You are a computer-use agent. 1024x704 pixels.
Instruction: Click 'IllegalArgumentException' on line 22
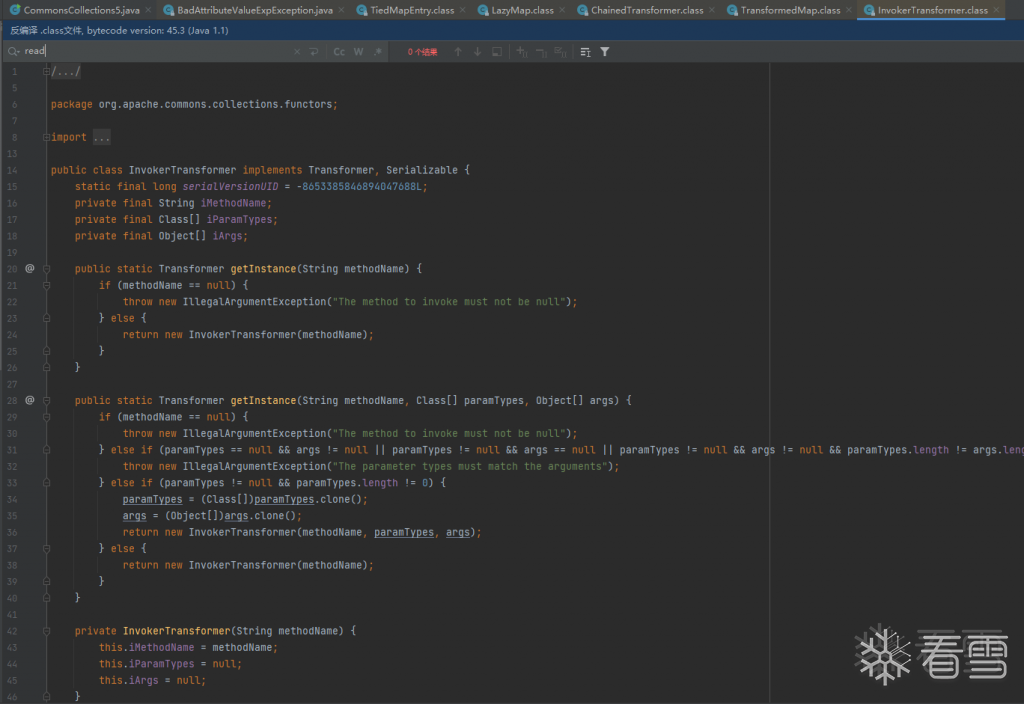click(254, 302)
